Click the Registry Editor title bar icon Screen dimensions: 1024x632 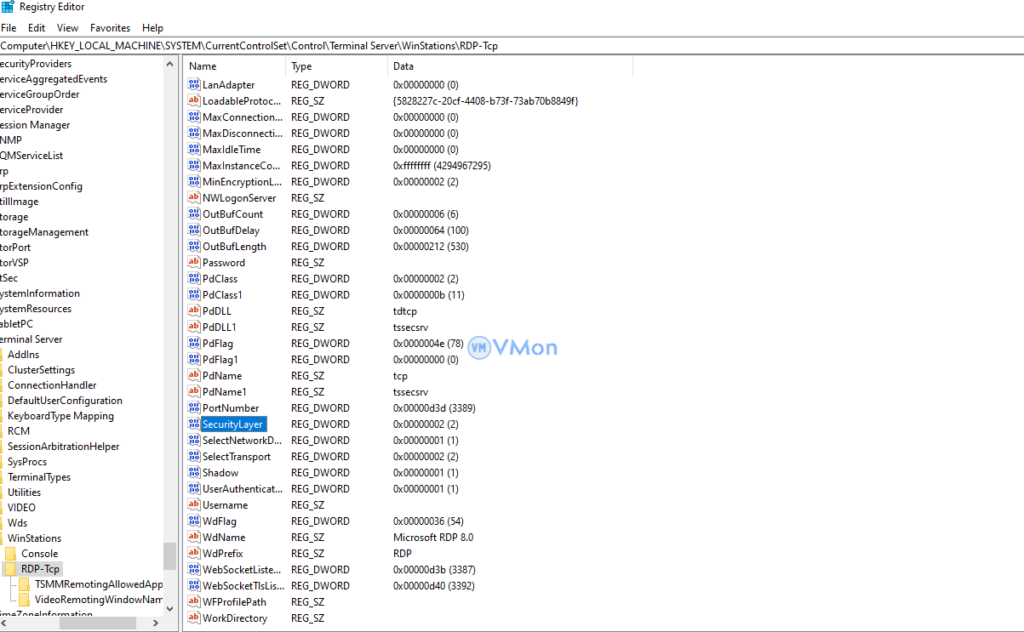[x=7, y=7]
